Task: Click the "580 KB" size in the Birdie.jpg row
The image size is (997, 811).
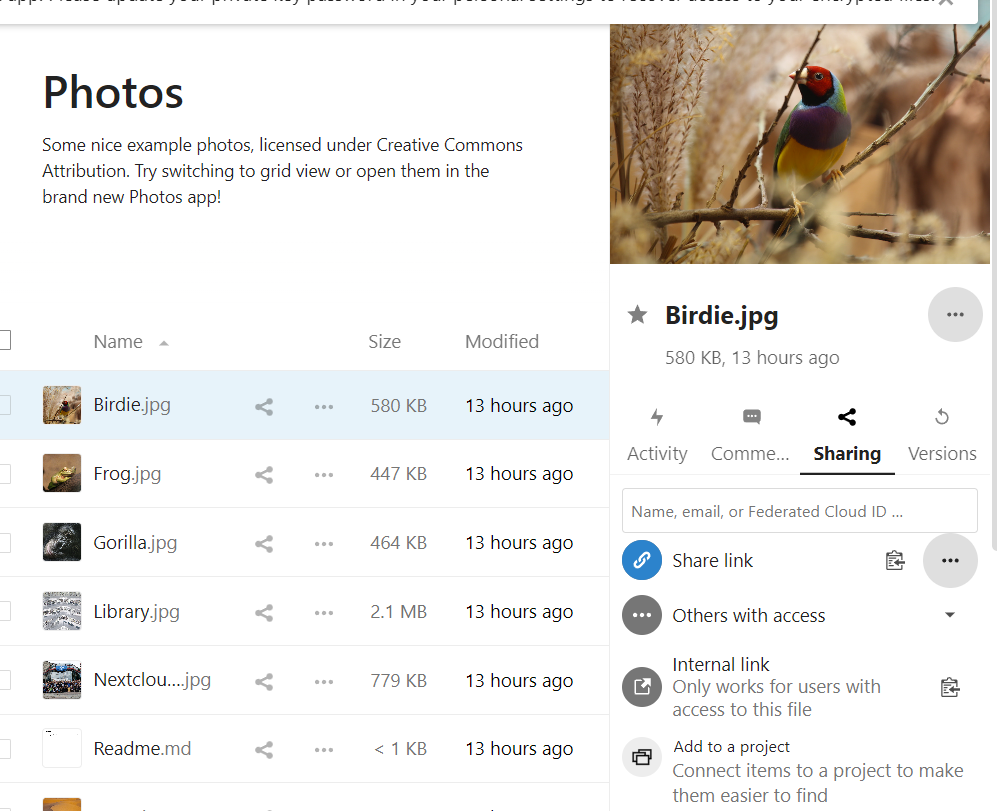Action: [399, 406]
